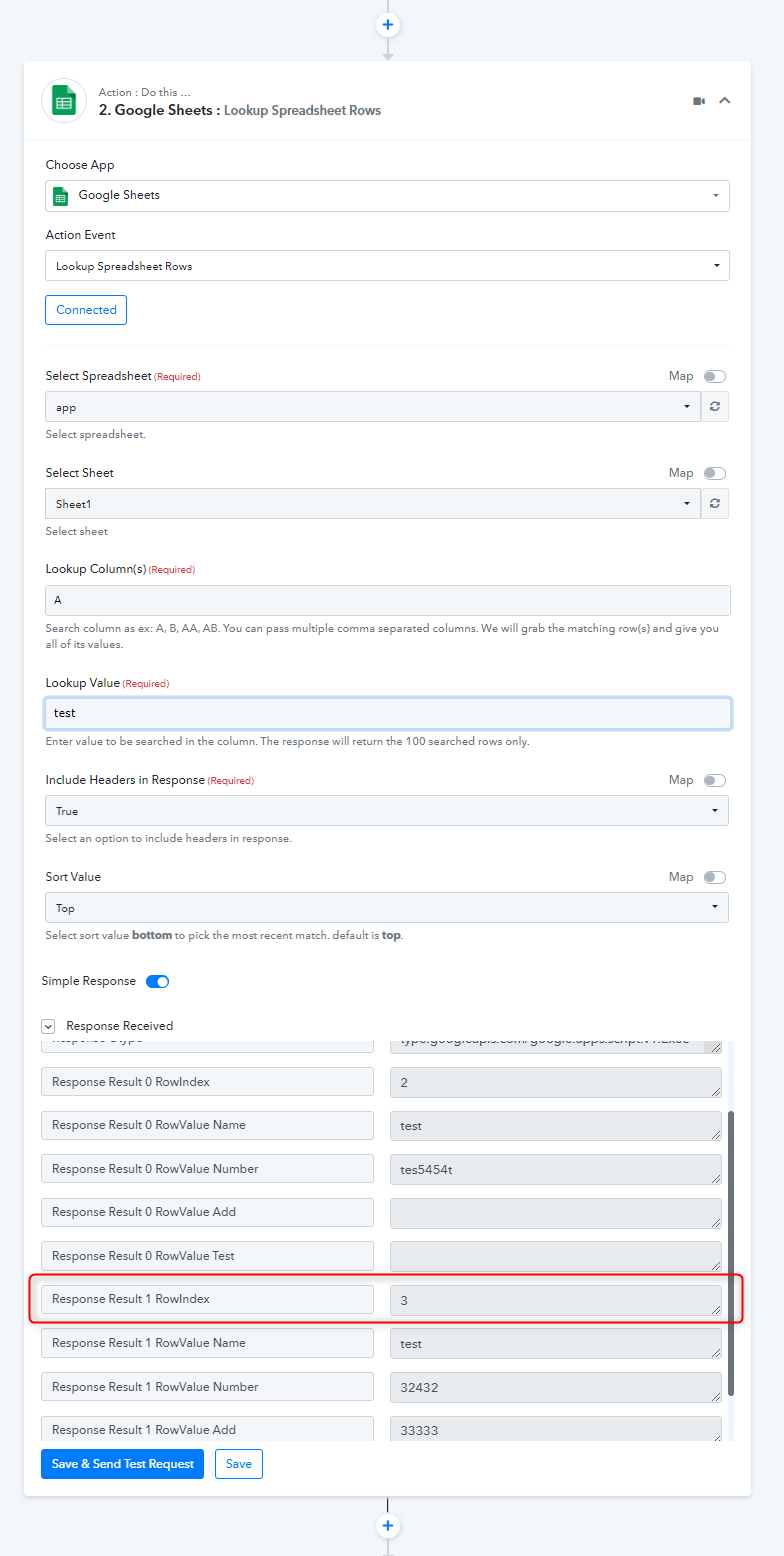
Task: Click the Google Sheets logo in the step header
Action: [x=64, y=101]
